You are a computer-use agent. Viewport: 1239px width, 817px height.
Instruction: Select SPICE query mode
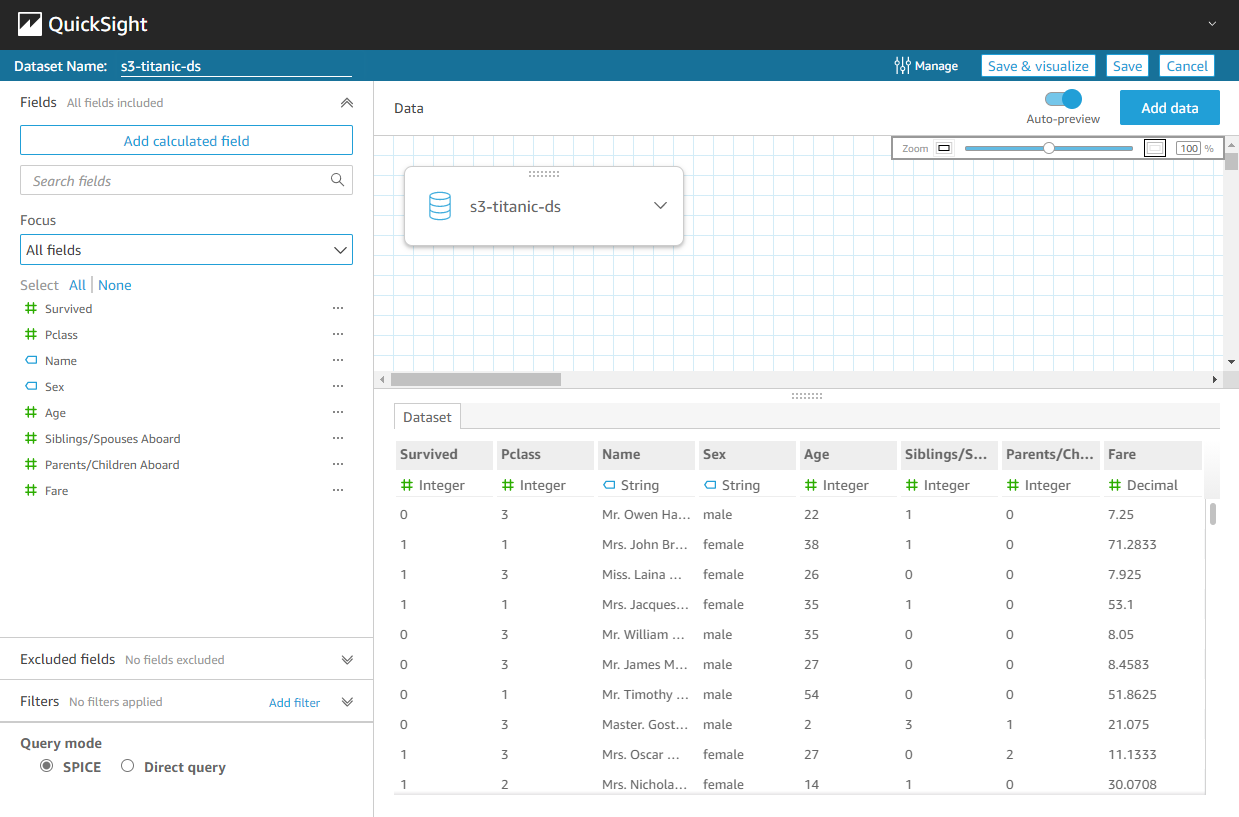(x=47, y=766)
